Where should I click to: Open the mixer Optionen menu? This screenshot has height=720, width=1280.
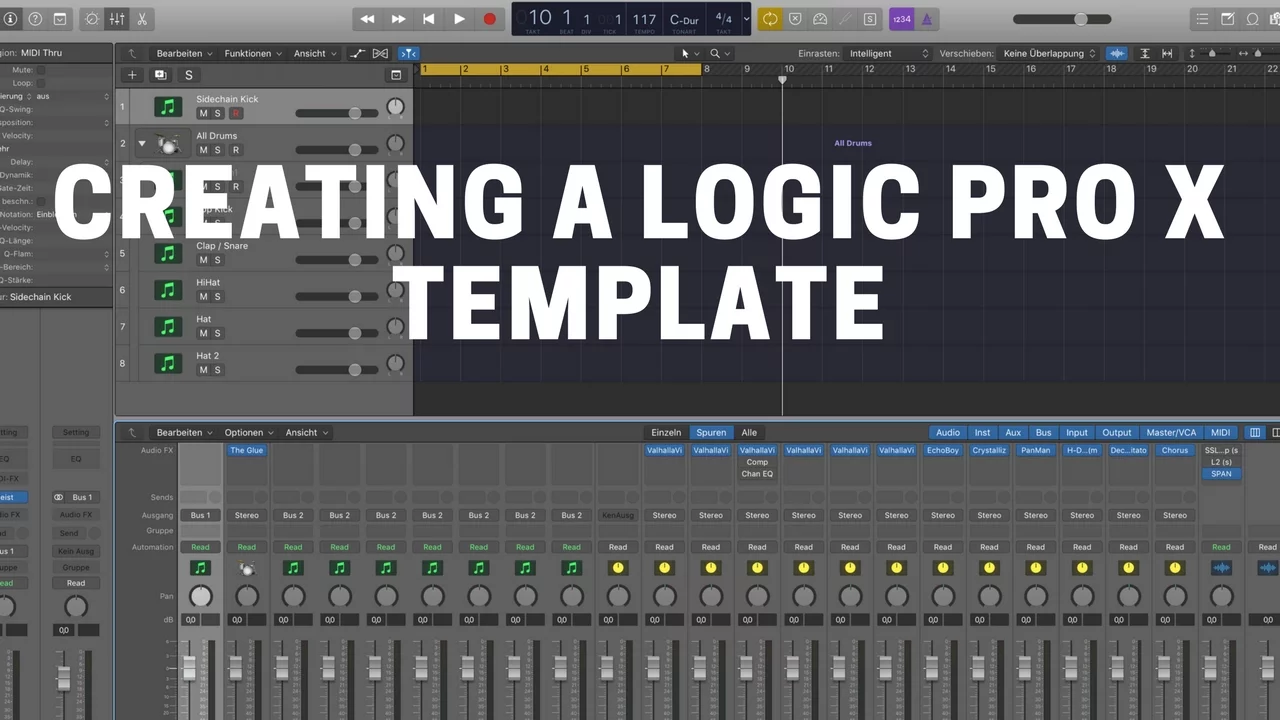249,432
